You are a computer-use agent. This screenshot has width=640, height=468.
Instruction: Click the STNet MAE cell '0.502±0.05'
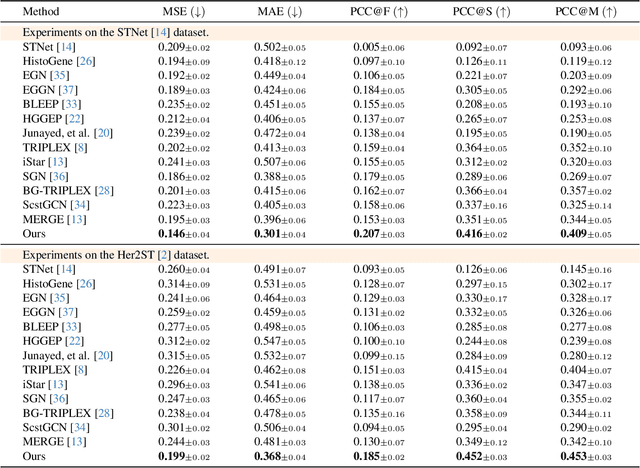coord(280,47)
